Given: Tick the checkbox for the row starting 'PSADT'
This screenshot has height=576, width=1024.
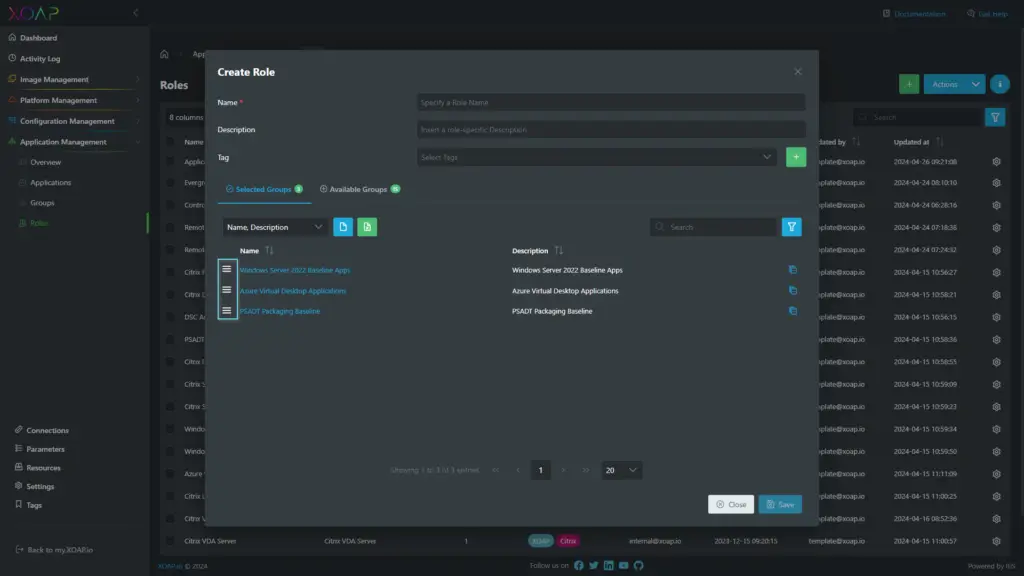Looking at the screenshot, I should tap(170, 340).
